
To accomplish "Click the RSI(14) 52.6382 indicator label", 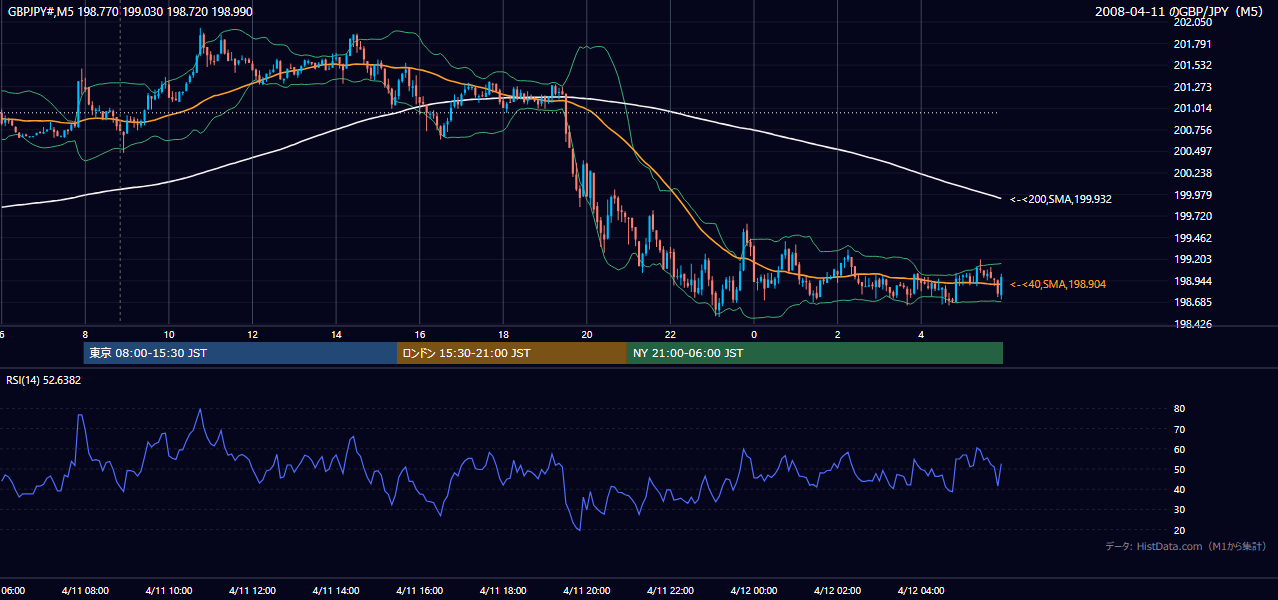I will coord(44,380).
